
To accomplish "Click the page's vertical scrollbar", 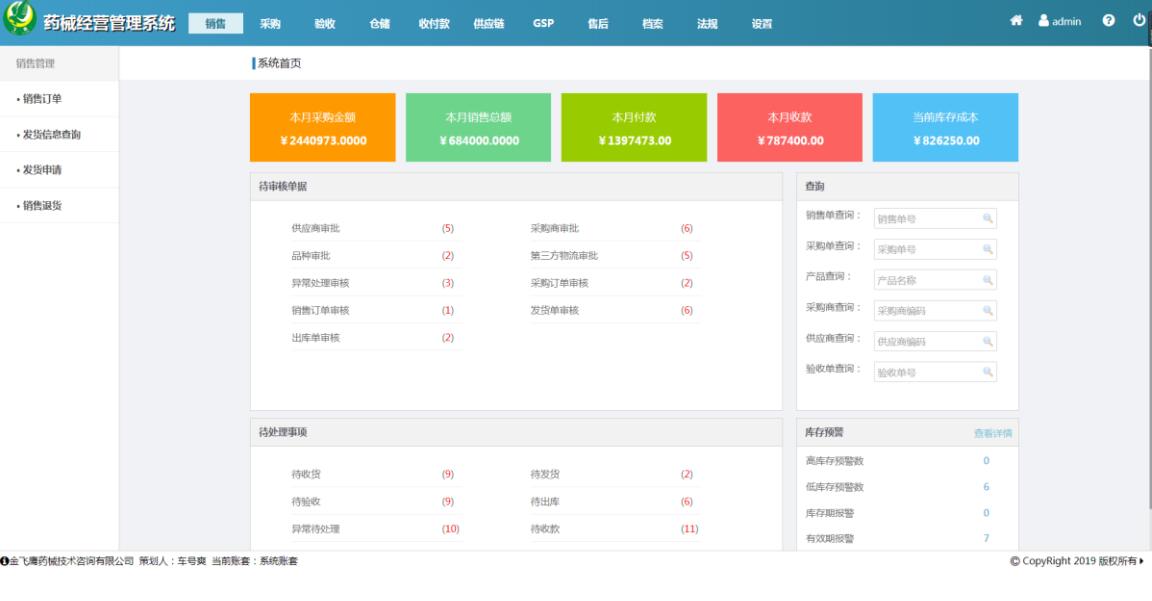I will click(x=1150, y=279).
